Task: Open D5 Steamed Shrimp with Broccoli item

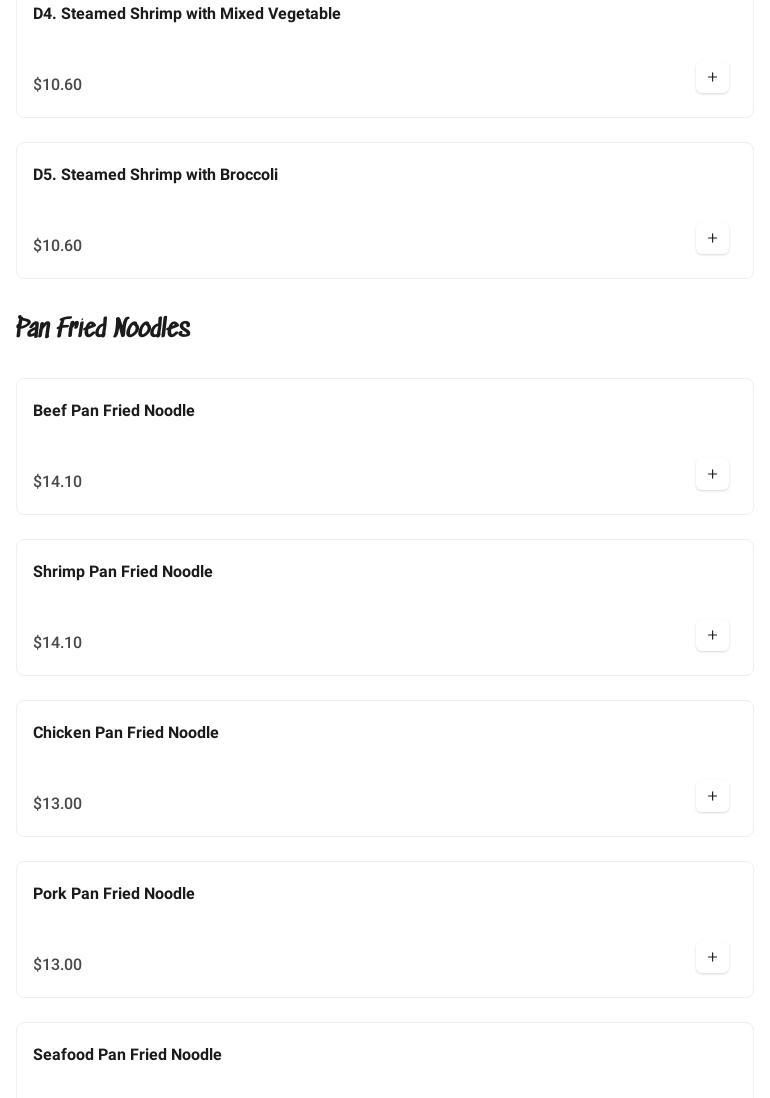Action: coord(155,175)
